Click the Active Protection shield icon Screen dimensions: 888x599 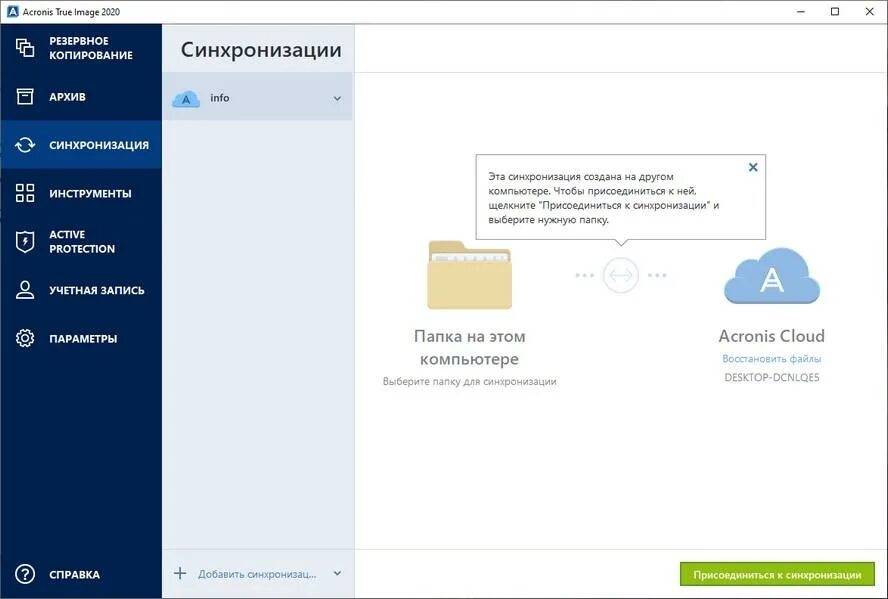[25, 242]
